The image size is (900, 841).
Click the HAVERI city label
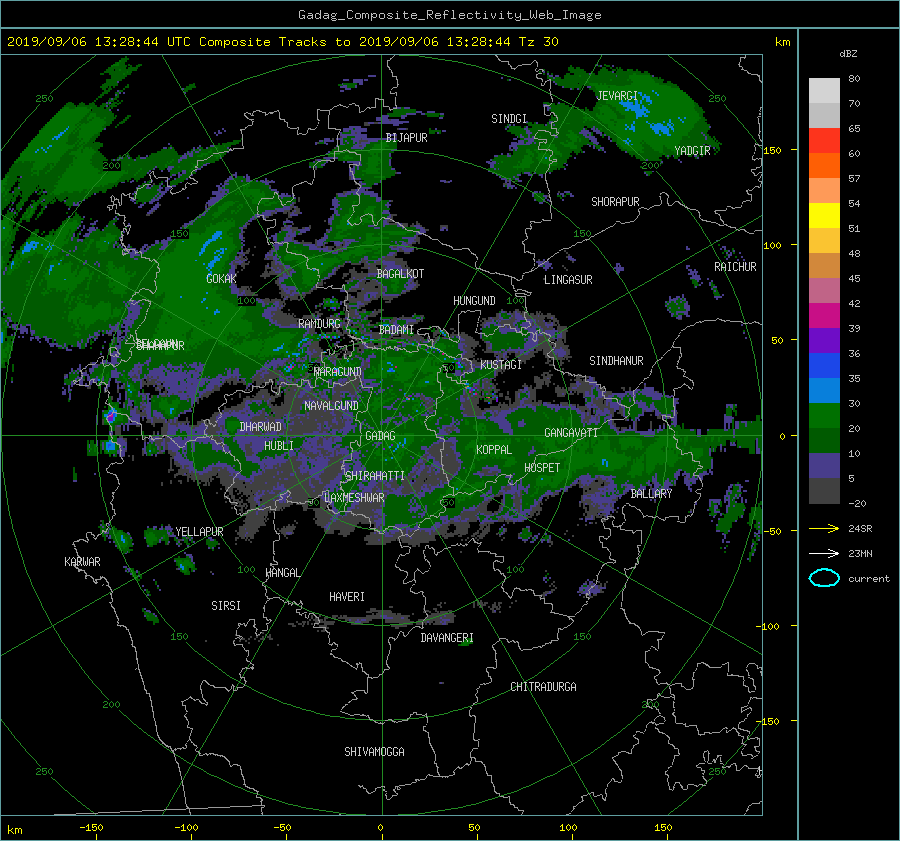pyautogui.click(x=347, y=596)
